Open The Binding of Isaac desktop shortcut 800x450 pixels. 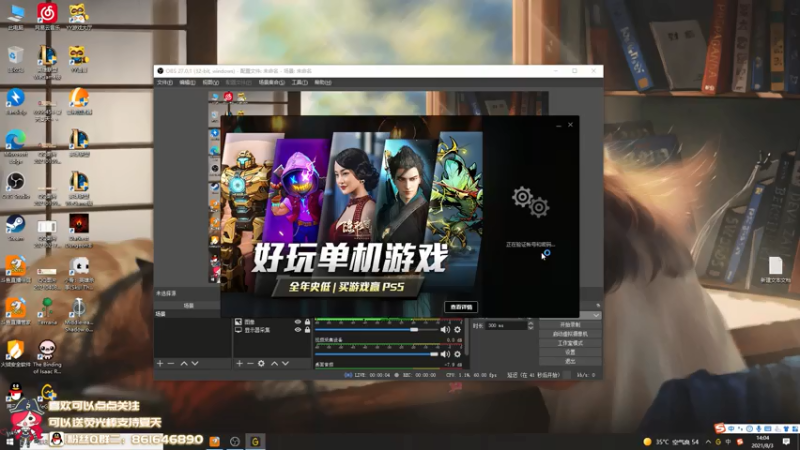coord(47,356)
